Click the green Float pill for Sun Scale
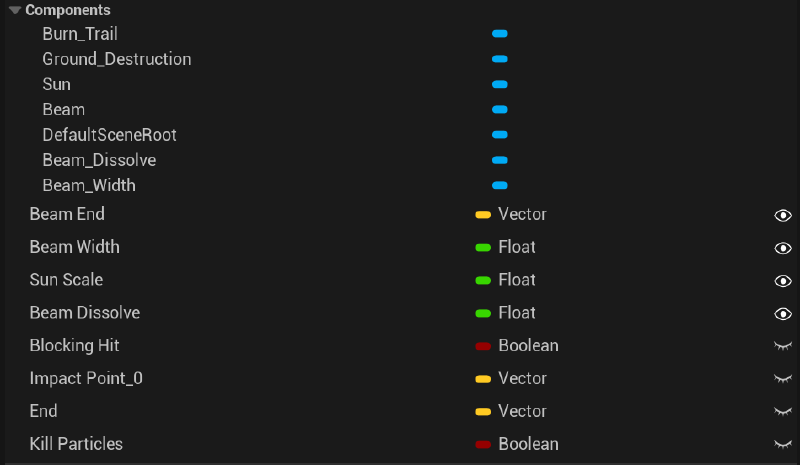The image size is (800, 465). coord(483,280)
